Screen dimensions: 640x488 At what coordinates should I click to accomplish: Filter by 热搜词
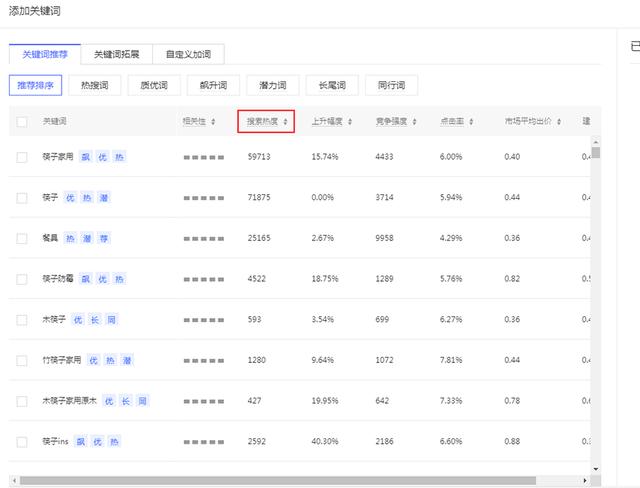pyautogui.click(x=95, y=85)
